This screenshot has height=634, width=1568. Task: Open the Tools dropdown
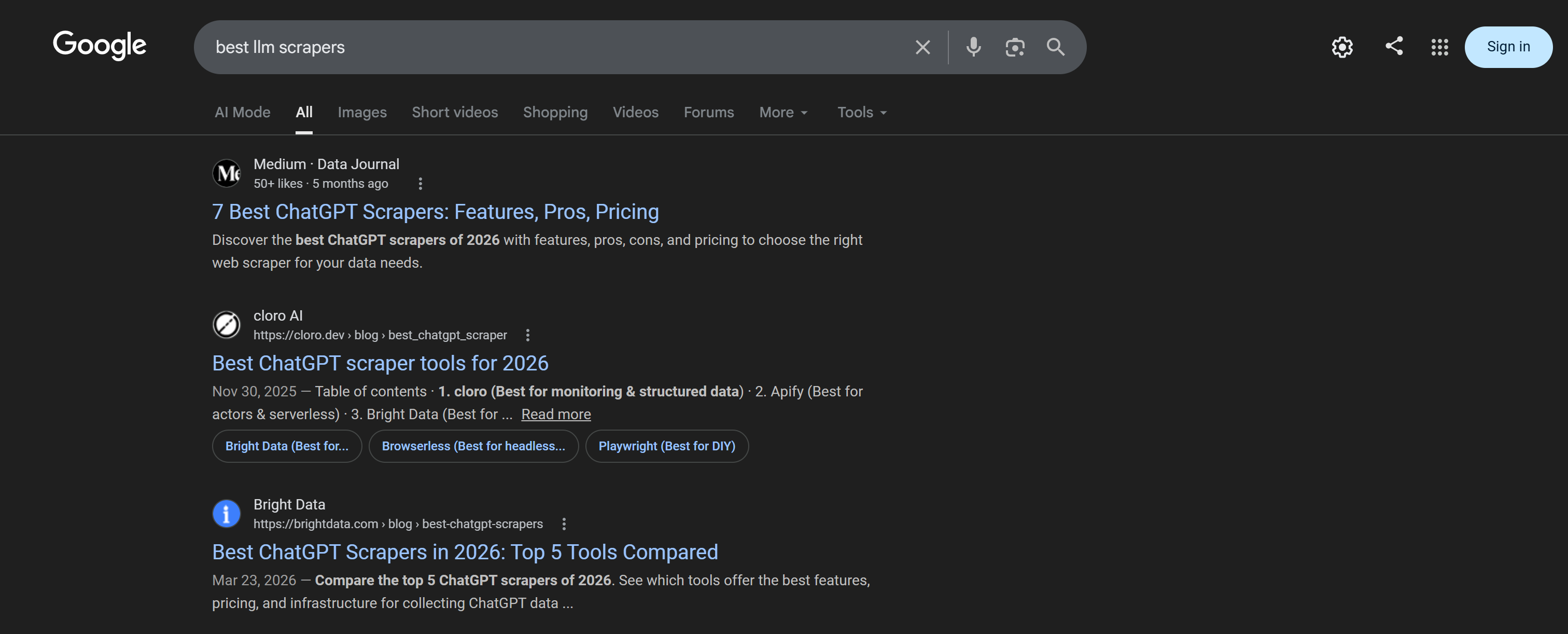pyautogui.click(x=861, y=112)
